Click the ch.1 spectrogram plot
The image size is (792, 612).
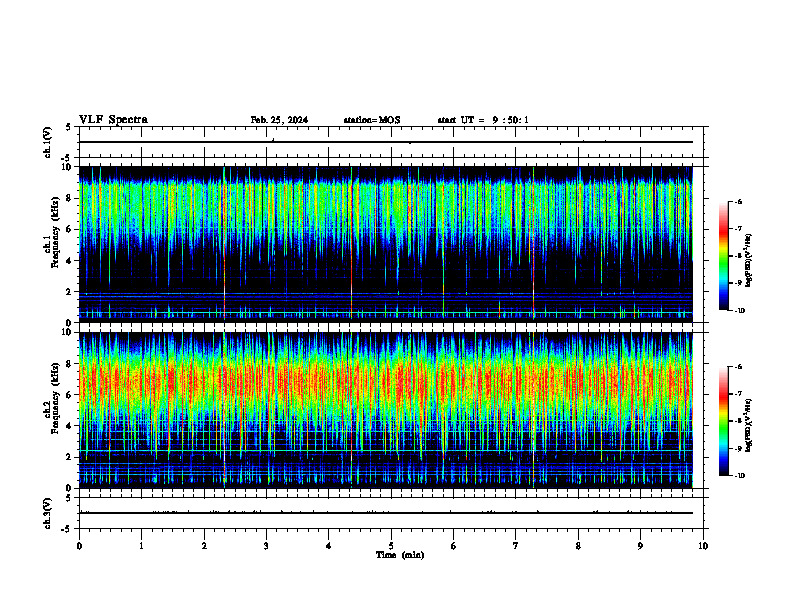tap(385, 244)
